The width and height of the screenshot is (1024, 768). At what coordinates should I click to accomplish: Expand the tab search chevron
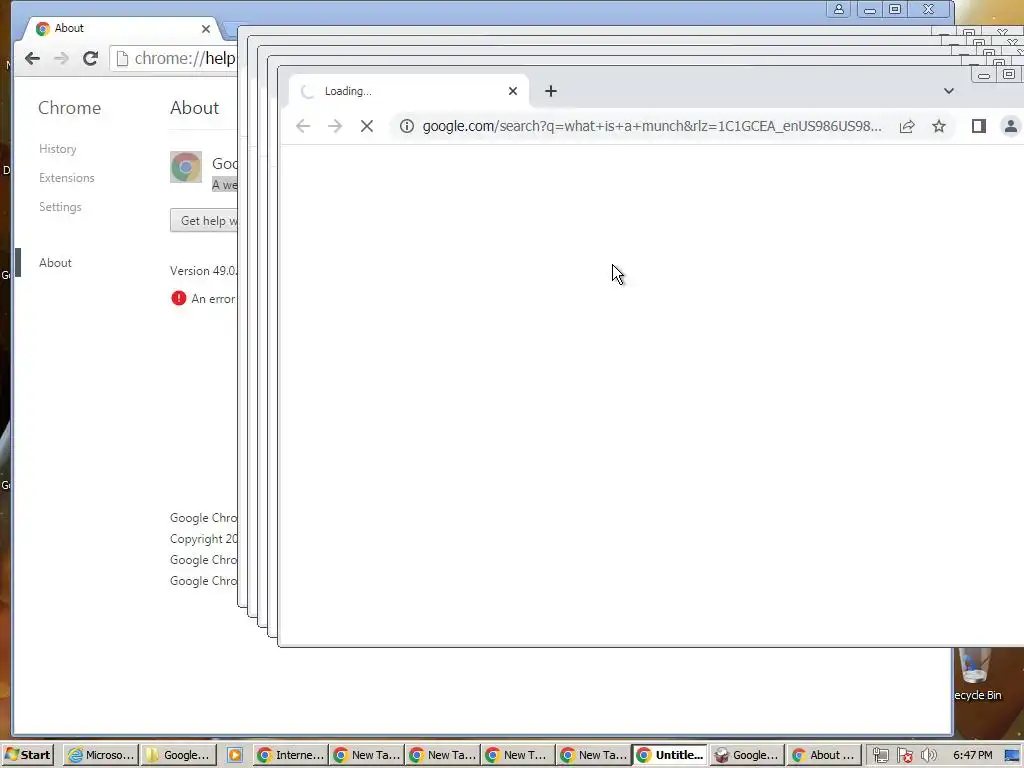click(949, 91)
